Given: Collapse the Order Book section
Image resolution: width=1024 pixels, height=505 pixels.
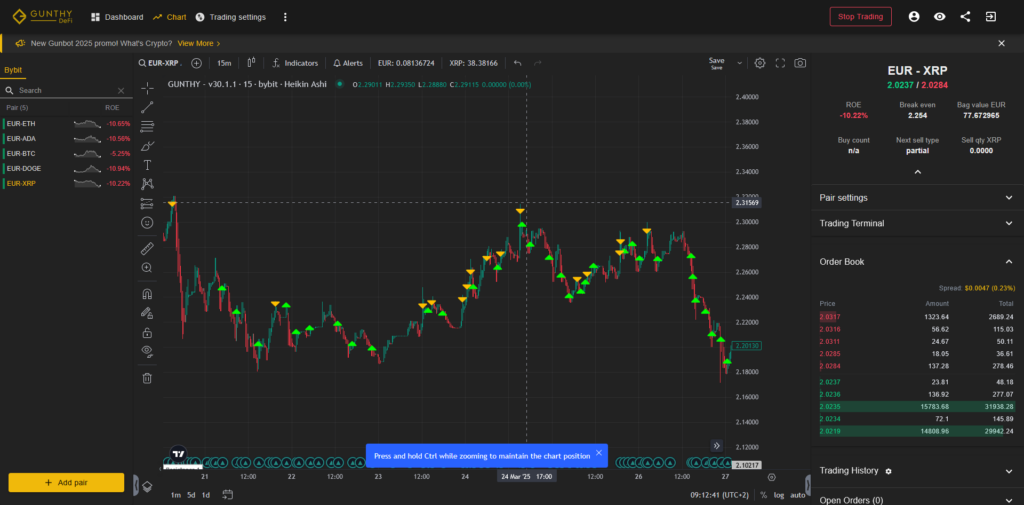Looking at the screenshot, I should click(917, 261).
